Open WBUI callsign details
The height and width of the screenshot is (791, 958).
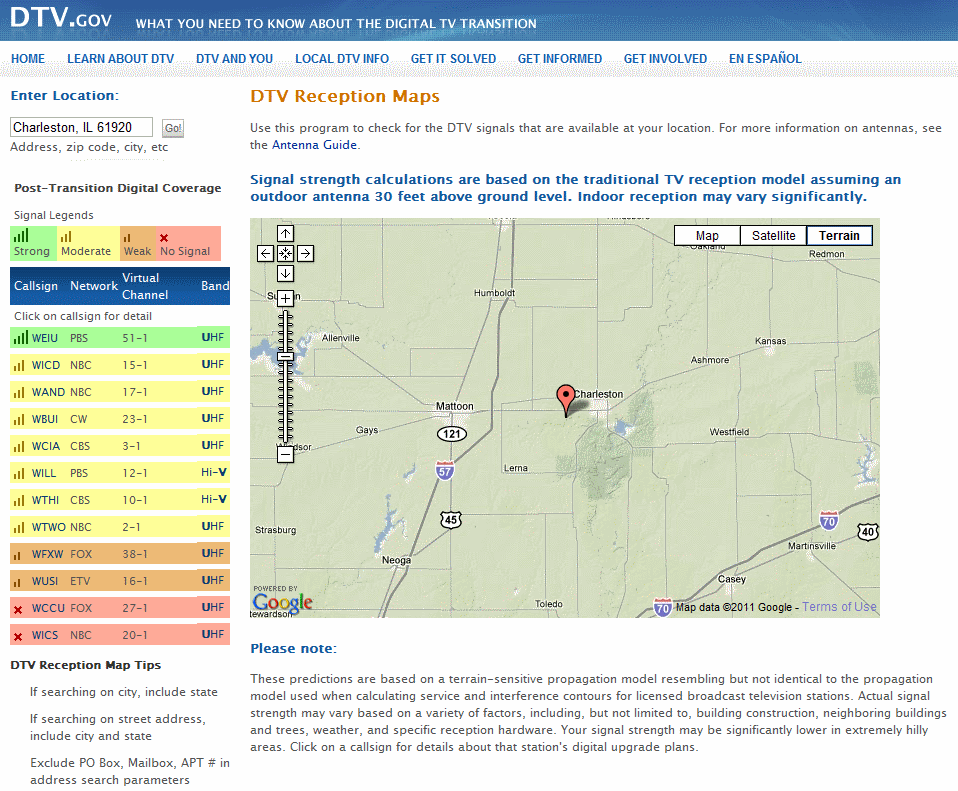point(45,419)
